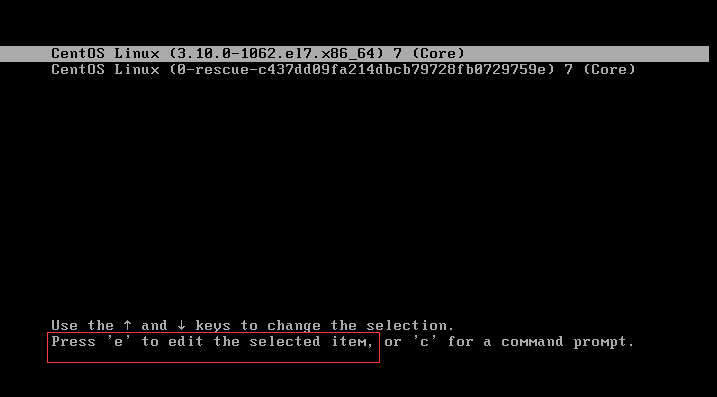Click the word 'Use' starting the help text
The image size is (717, 397).
pos(64,326)
